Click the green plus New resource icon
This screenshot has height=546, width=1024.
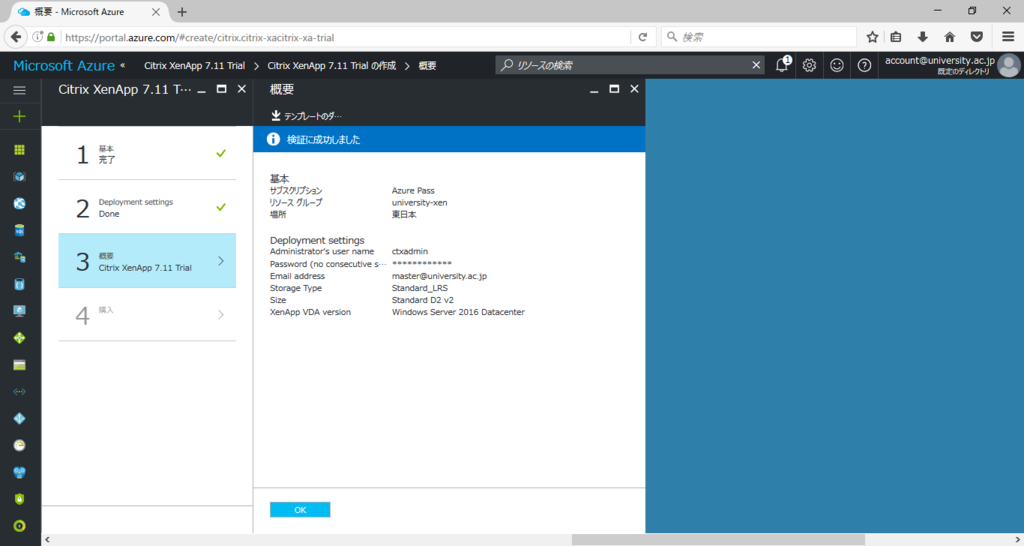click(20, 117)
